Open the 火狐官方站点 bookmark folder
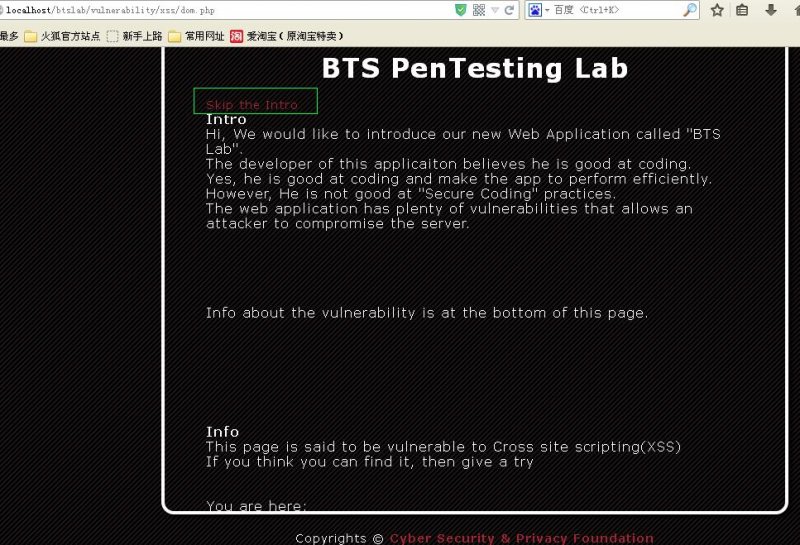This screenshot has height=545, width=800. [62, 36]
